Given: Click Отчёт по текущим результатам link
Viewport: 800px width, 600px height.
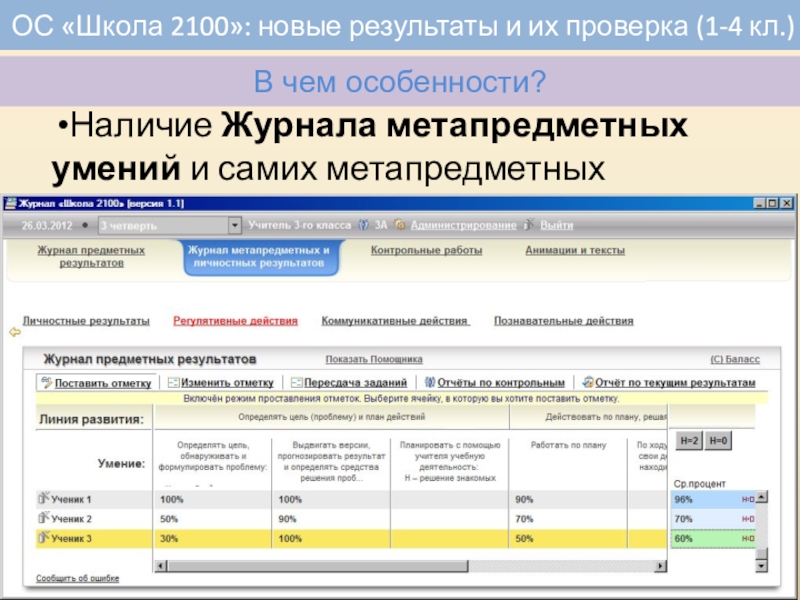Looking at the screenshot, I should (676, 383).
